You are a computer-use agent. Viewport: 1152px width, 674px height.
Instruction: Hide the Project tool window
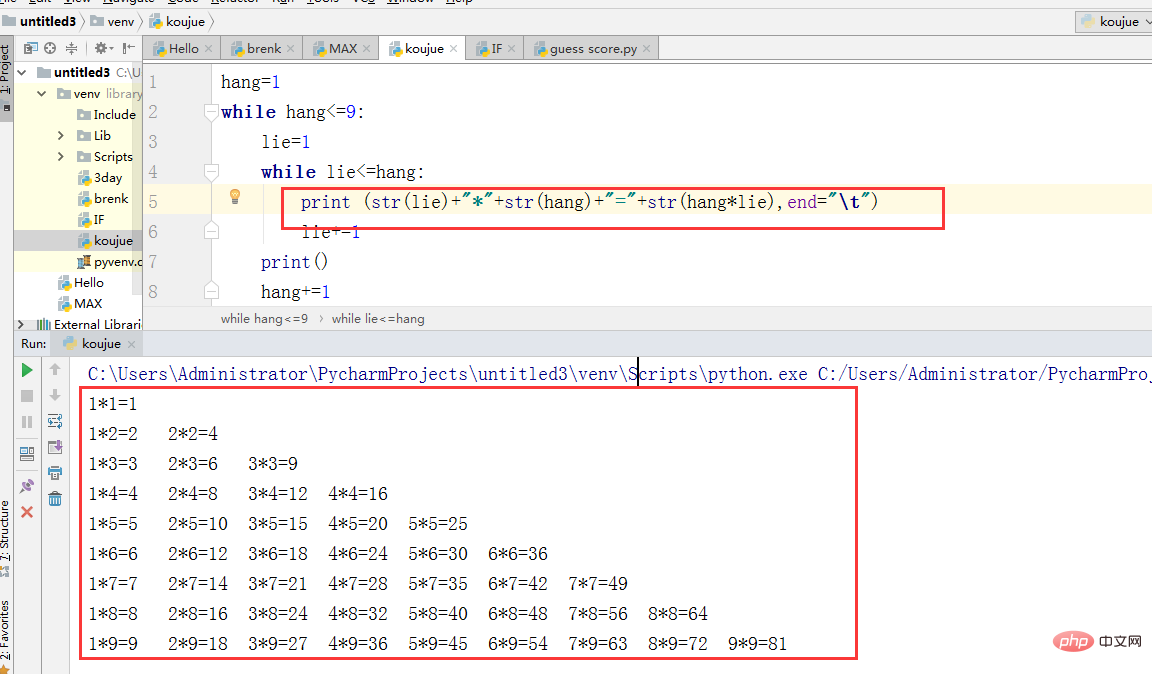[x=129, y=49]
